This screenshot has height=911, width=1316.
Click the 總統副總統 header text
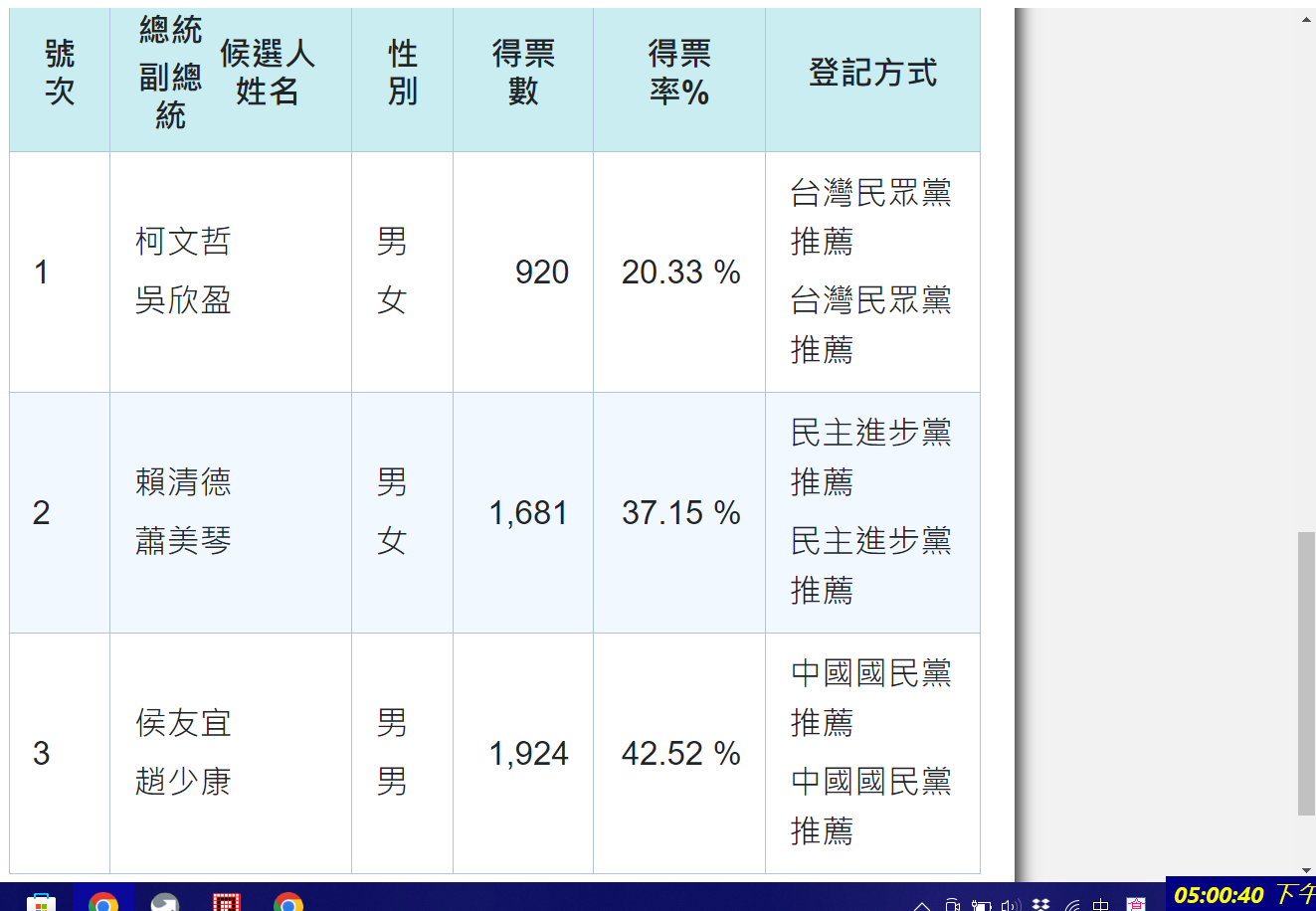pyautogui.click(x=170, y=73)
